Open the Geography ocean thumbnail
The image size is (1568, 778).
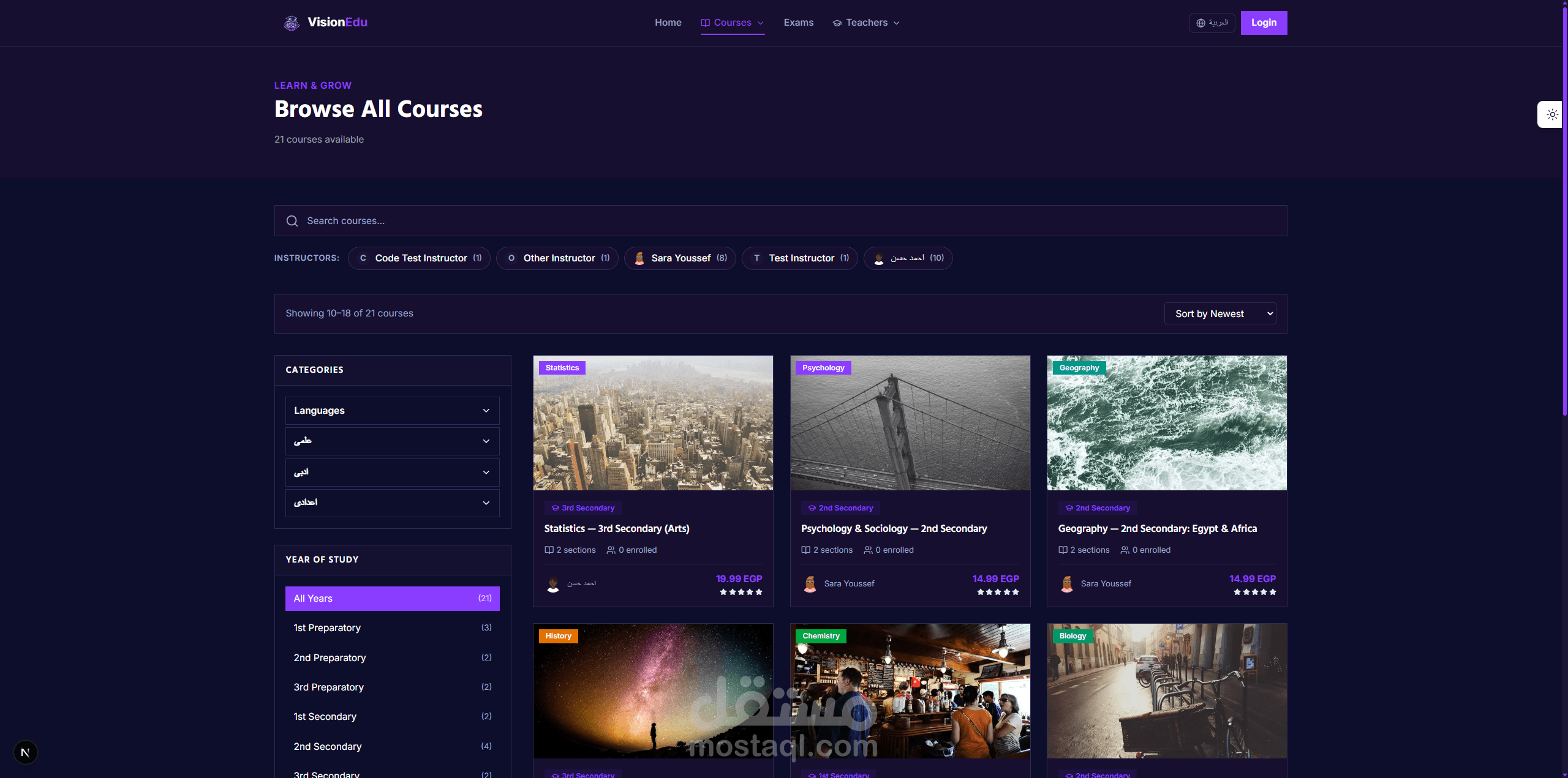pos(1167,423)
